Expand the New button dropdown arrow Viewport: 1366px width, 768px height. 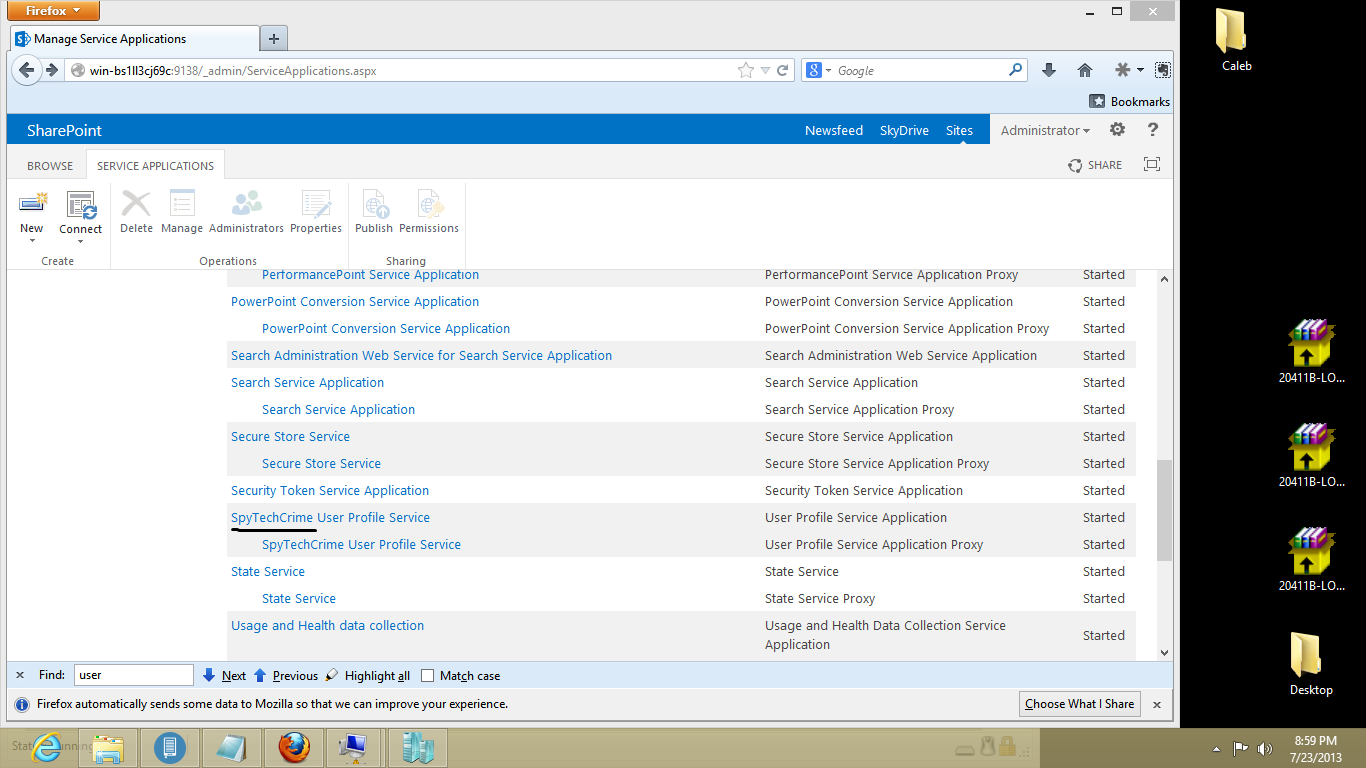coord(32,240)
